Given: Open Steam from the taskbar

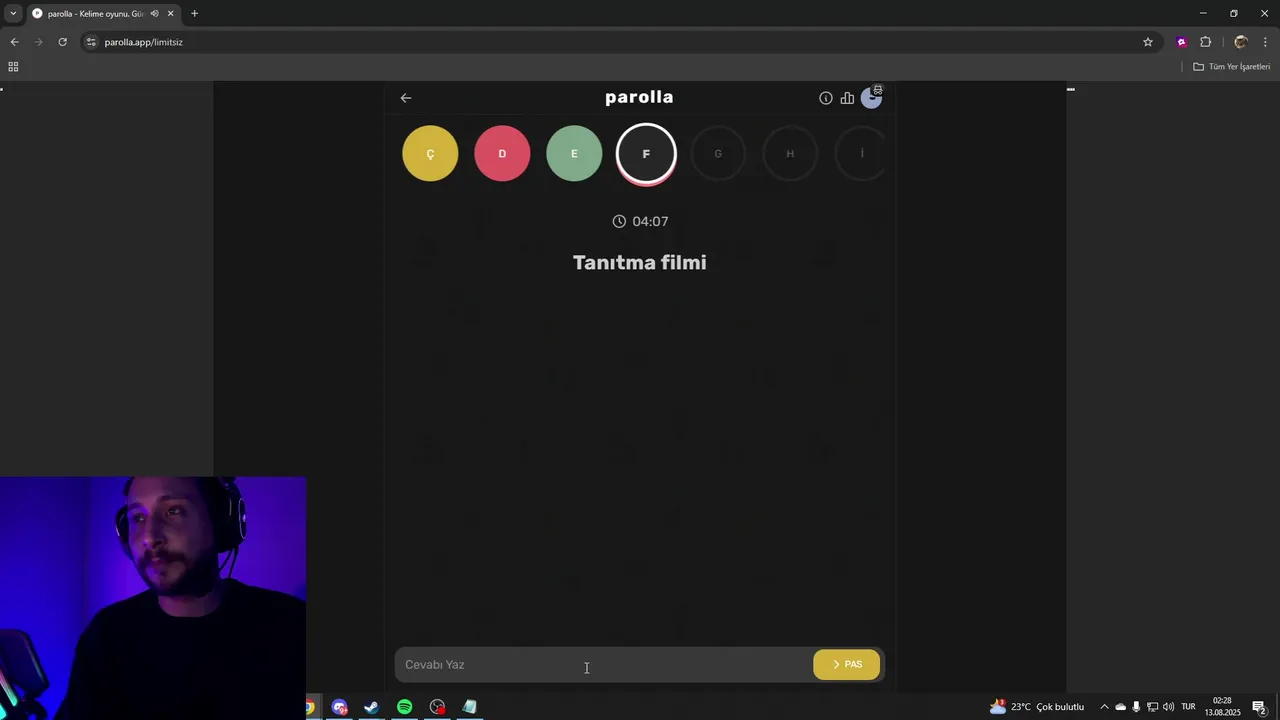Looking at the screenshot, I should click(371, 707).
